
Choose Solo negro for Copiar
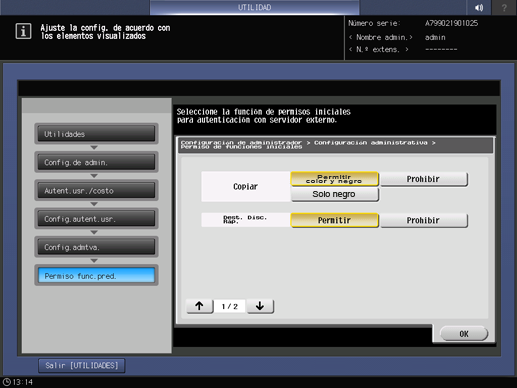(334, 194)
